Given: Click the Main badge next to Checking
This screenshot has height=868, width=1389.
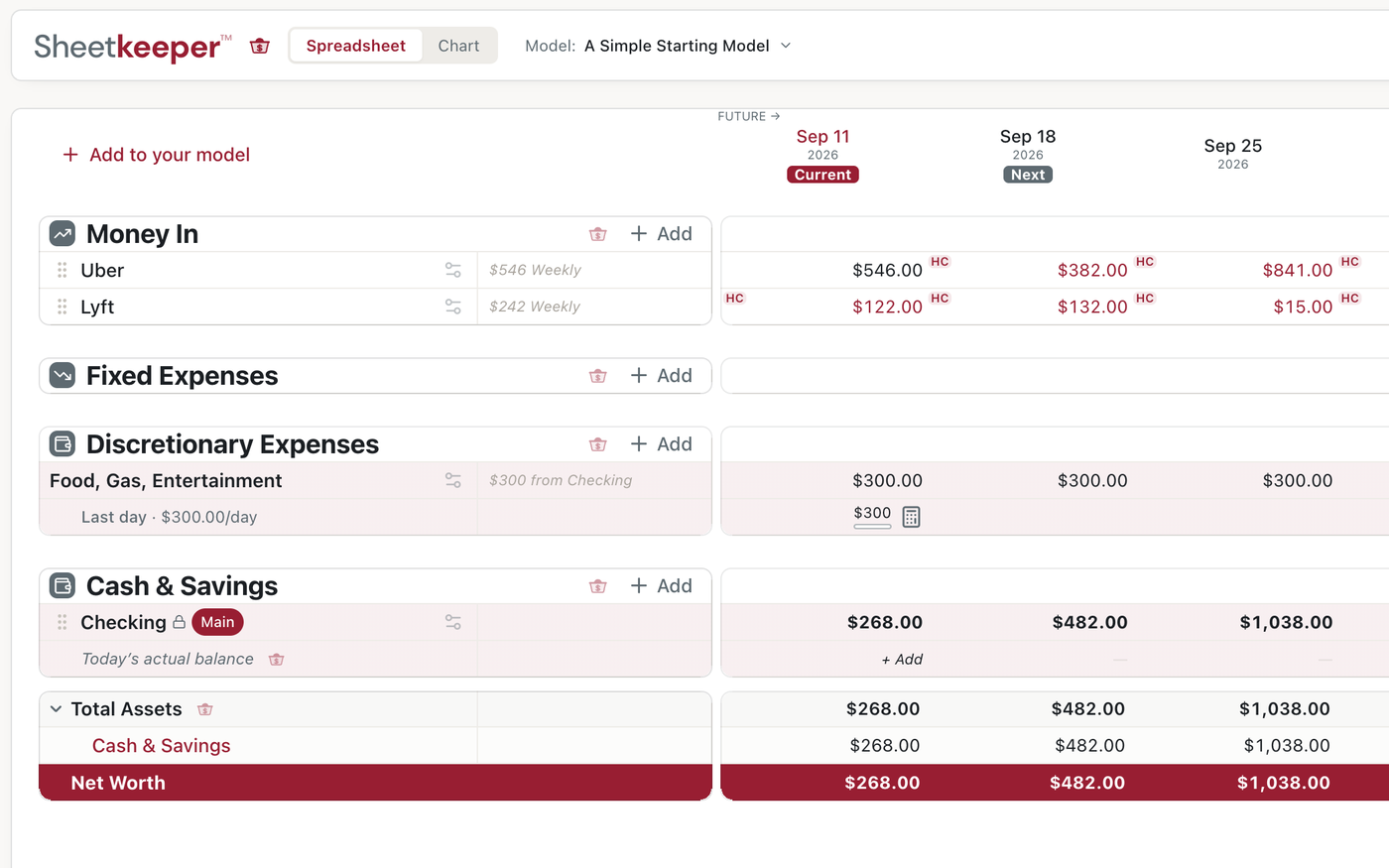Looking at the screenshot, I should pos(217,622).
